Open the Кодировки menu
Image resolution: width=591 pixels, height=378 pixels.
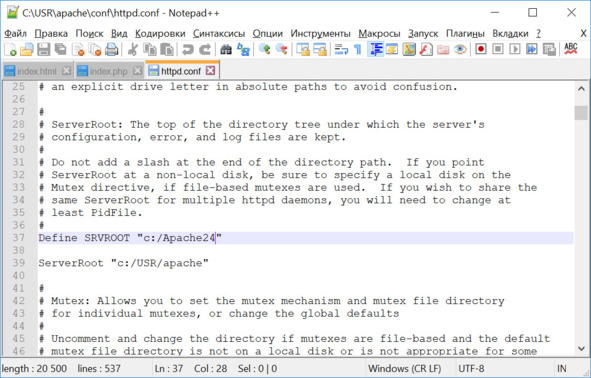[160, 34]
